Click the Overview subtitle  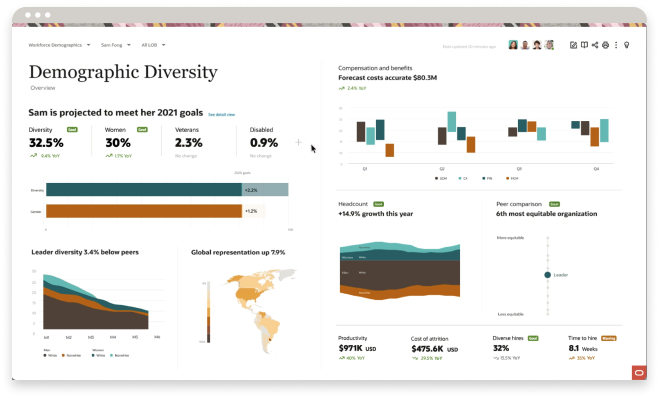(x=43, y=88)
